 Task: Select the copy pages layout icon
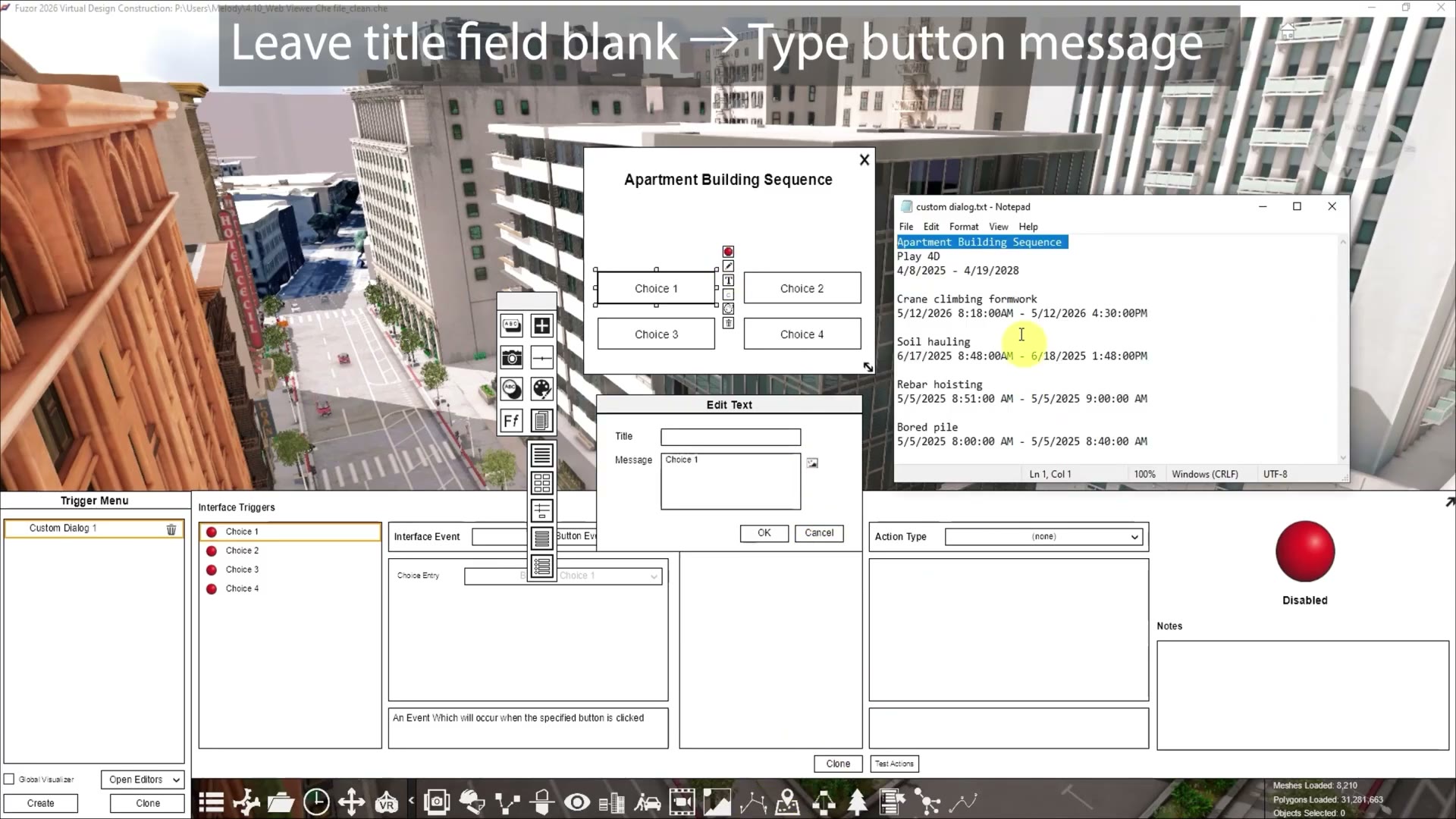pos(541,421)
